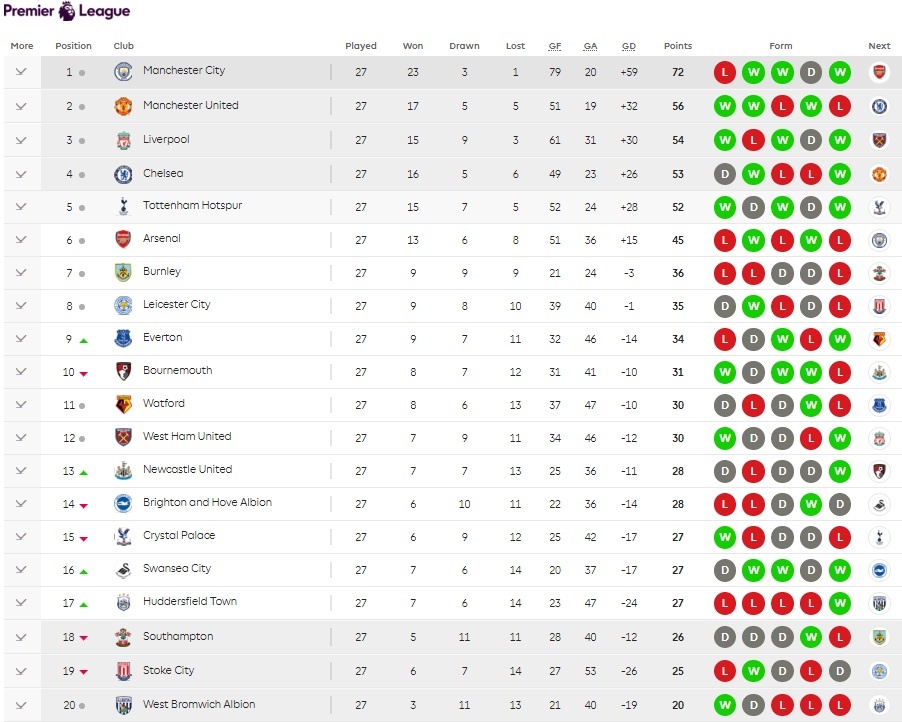This screenshot has height=722, width=902.
Task: Open the Manchester United club link
Action: coord(190,106)
